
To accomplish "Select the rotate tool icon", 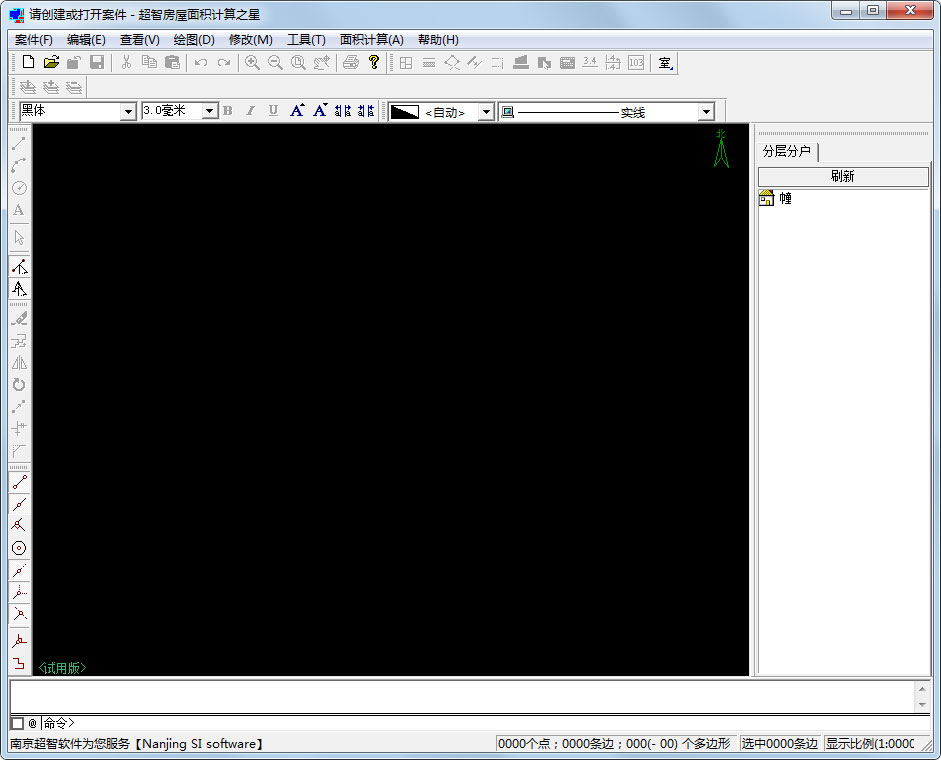I will [19, 385].
